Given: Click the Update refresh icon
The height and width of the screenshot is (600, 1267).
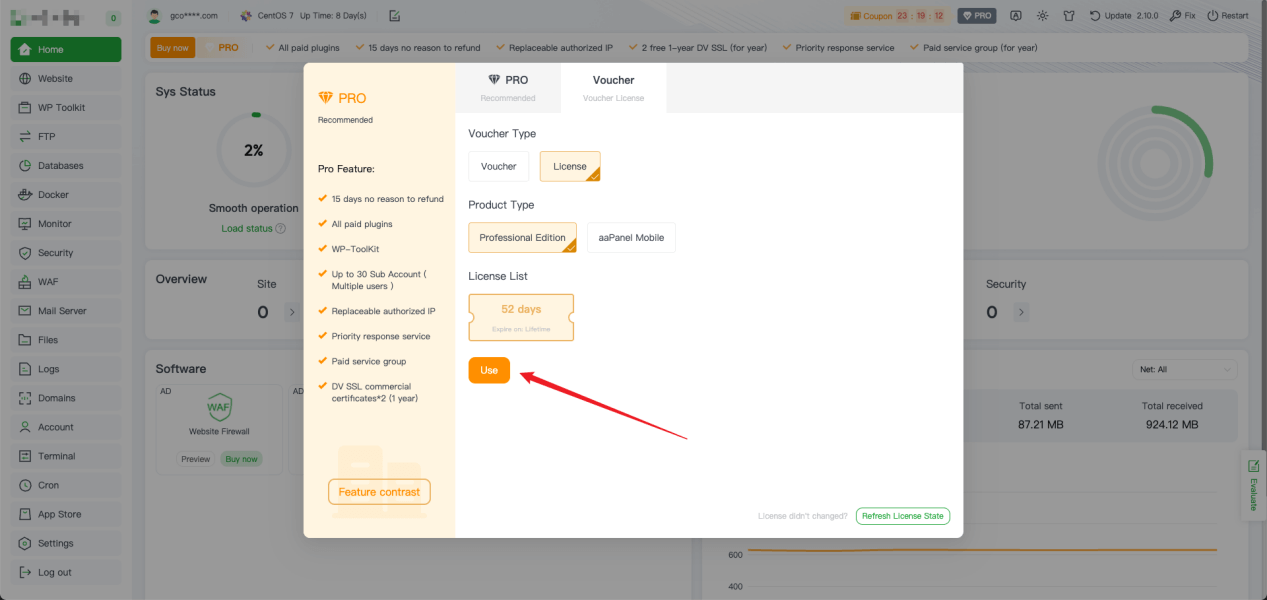Looking at the screenshot, I should (1095, 16).
